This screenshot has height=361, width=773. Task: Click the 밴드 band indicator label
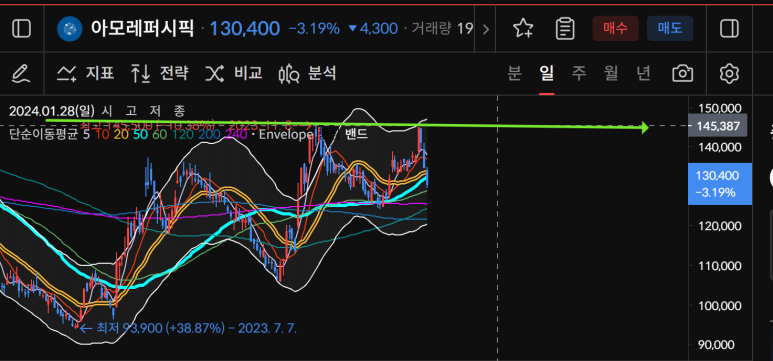pyautogui.click(x=355, y=134)
